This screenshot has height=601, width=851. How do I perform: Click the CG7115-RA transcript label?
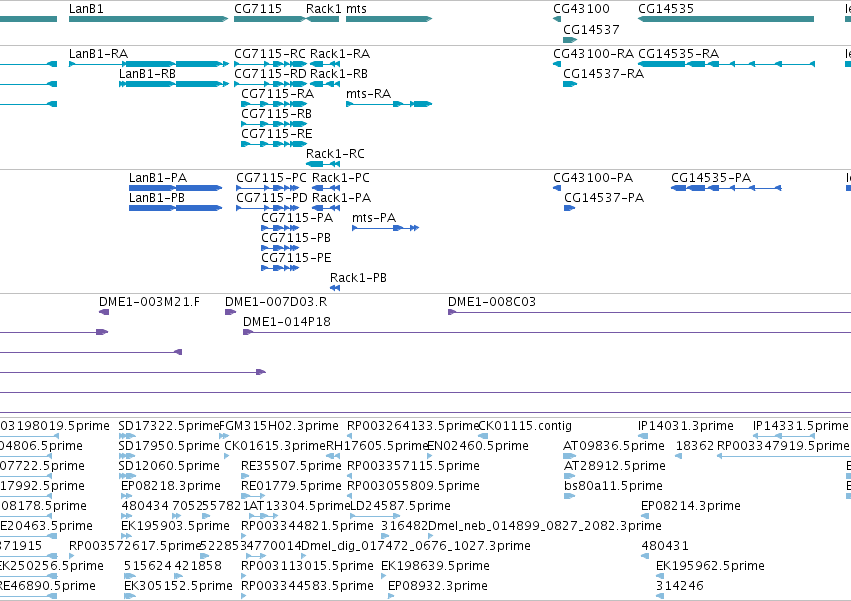pos(277,93)
